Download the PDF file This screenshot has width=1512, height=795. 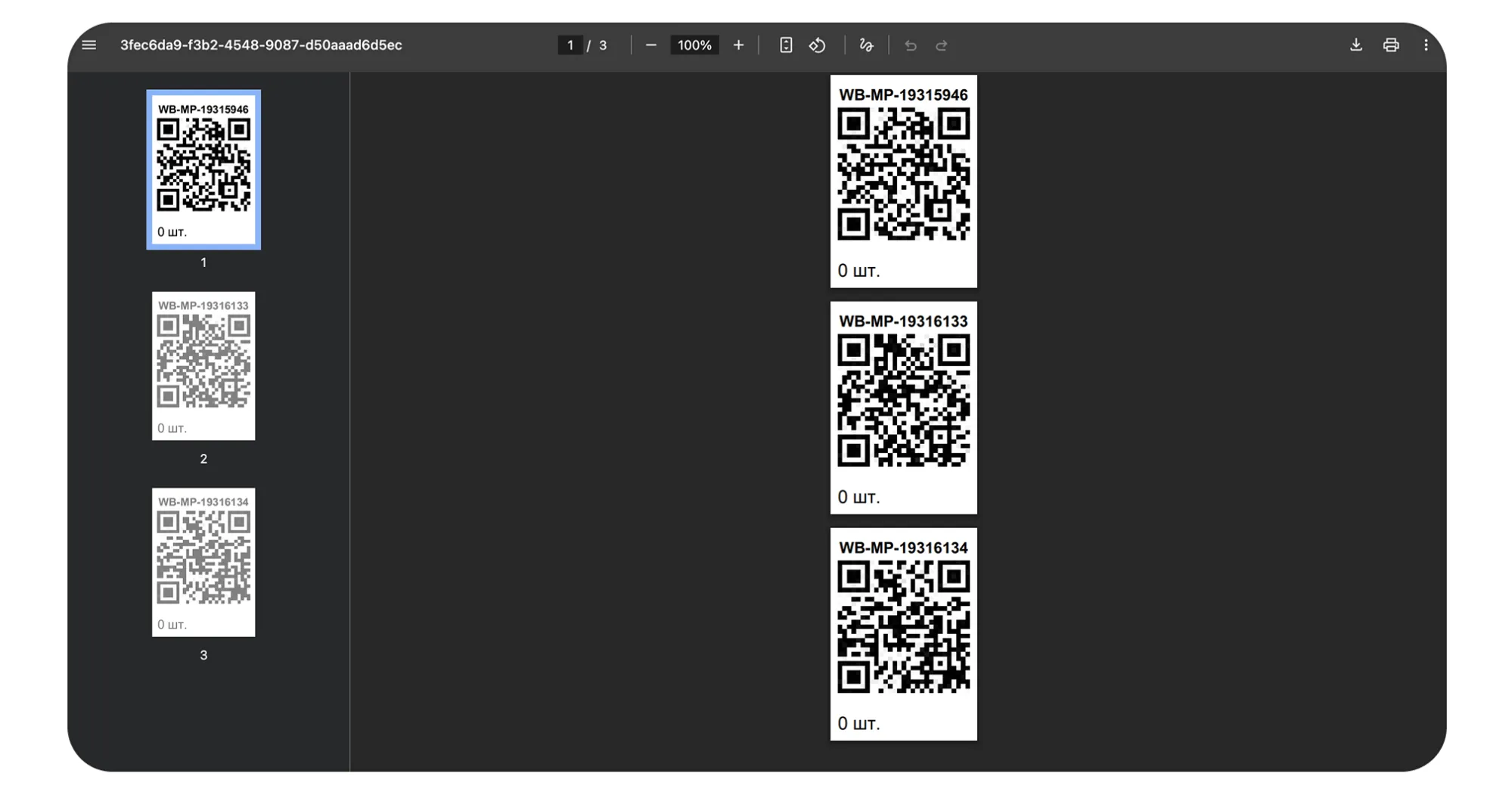tap(1356, 45)
